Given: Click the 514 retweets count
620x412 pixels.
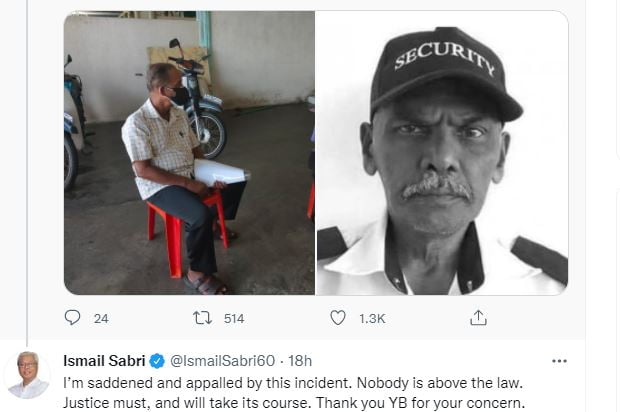Looking at the screenshot, I should (x=234, y=318).
